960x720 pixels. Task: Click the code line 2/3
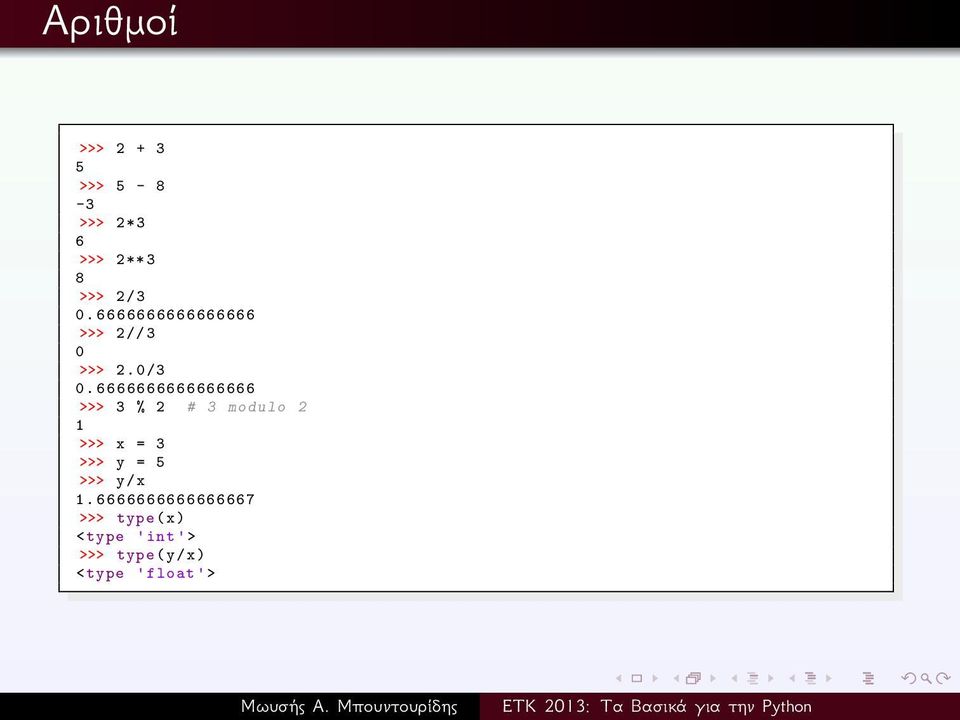tap(130, 296)
